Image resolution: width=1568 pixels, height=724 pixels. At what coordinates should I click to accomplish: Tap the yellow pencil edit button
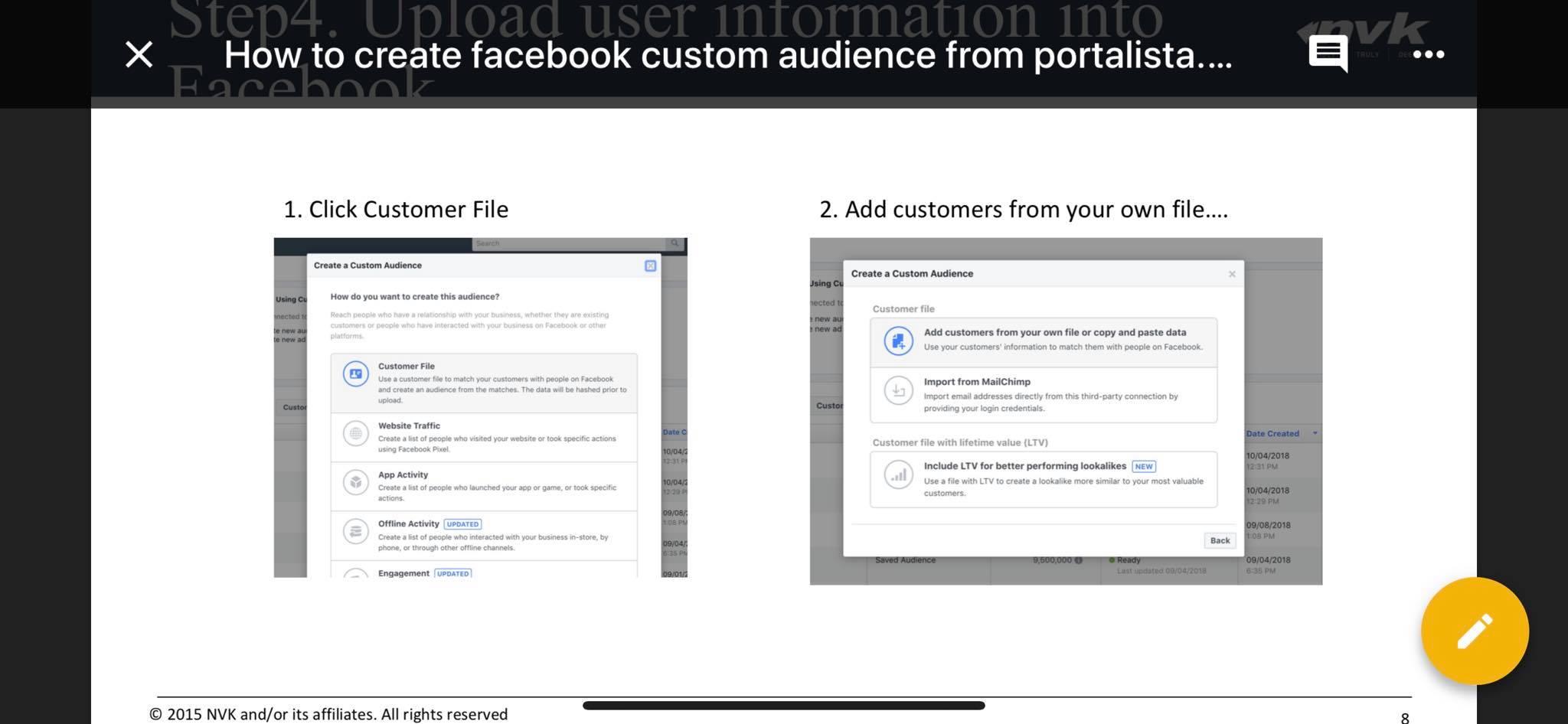pyautogui.click(x=1475, y=631)
